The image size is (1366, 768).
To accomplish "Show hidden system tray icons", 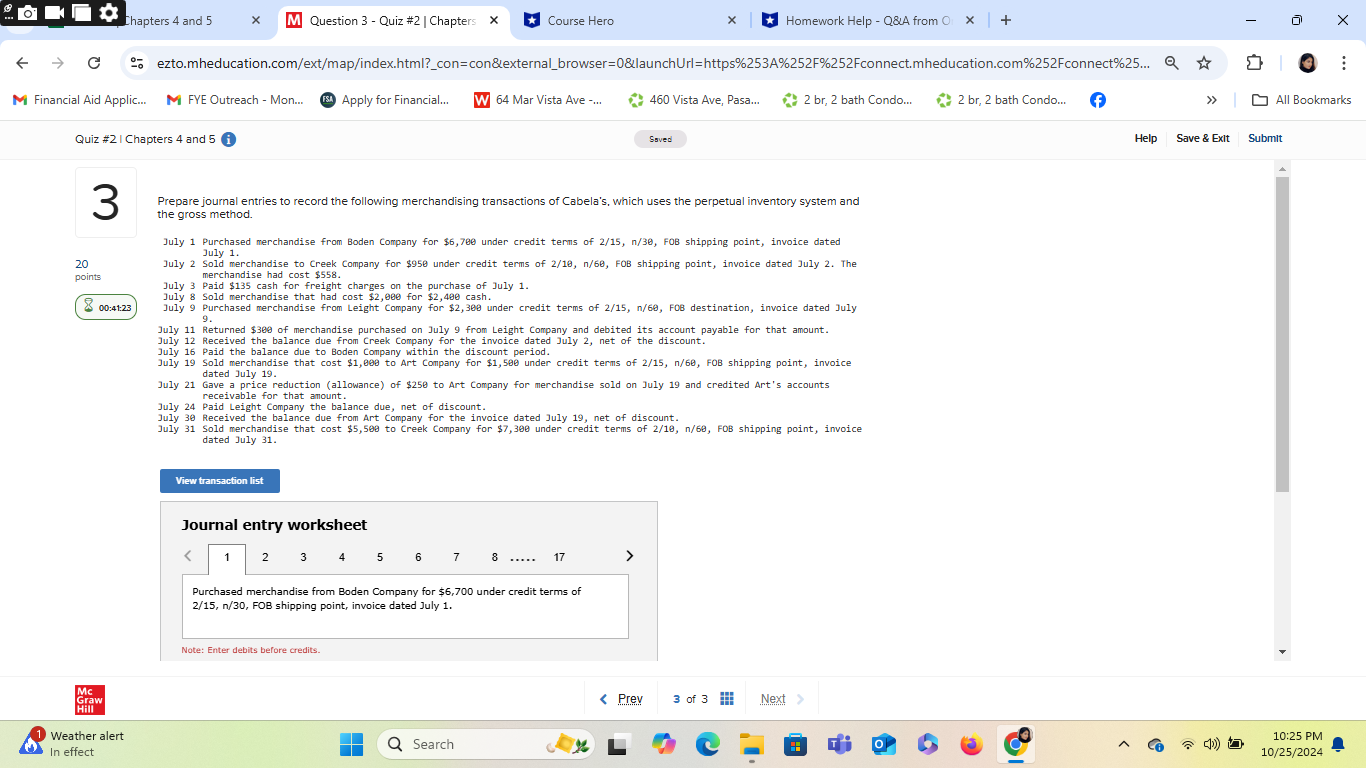I will coord(1123,744).
